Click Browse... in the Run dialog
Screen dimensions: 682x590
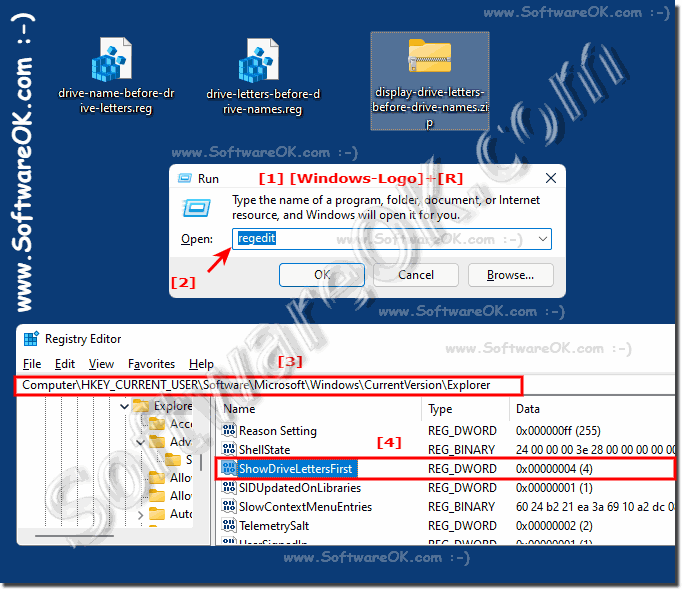pyautogui.click(x=511, y=275)
